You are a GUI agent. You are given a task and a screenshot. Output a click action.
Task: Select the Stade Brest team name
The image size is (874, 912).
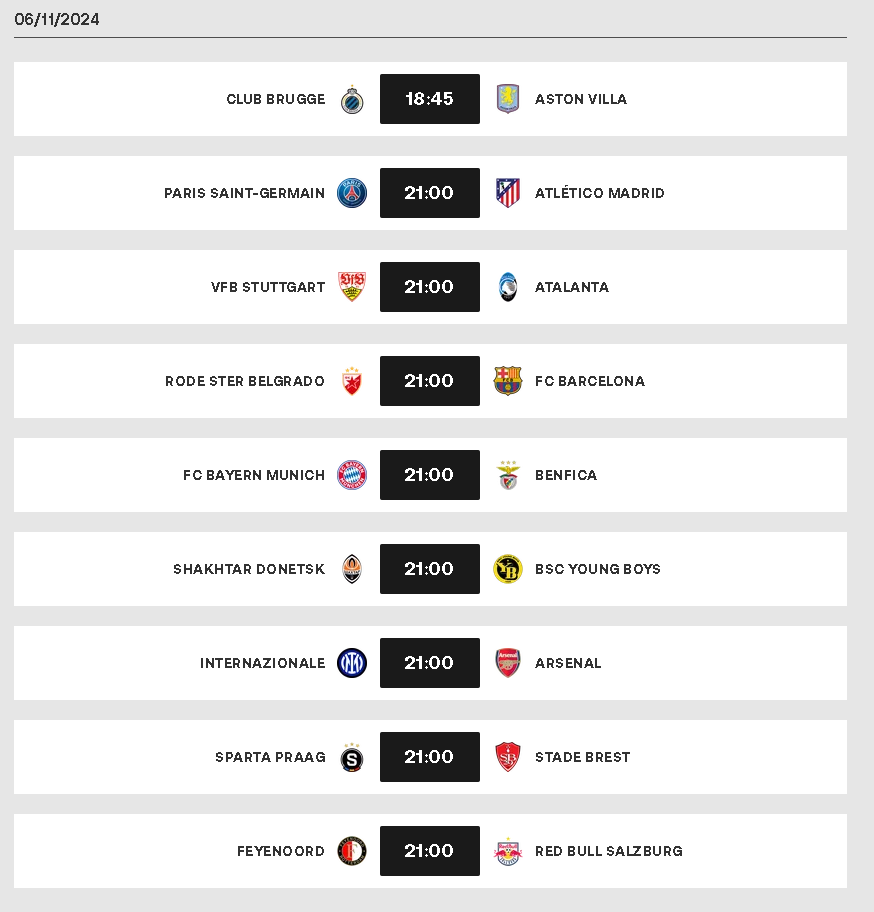click(583, 757)
